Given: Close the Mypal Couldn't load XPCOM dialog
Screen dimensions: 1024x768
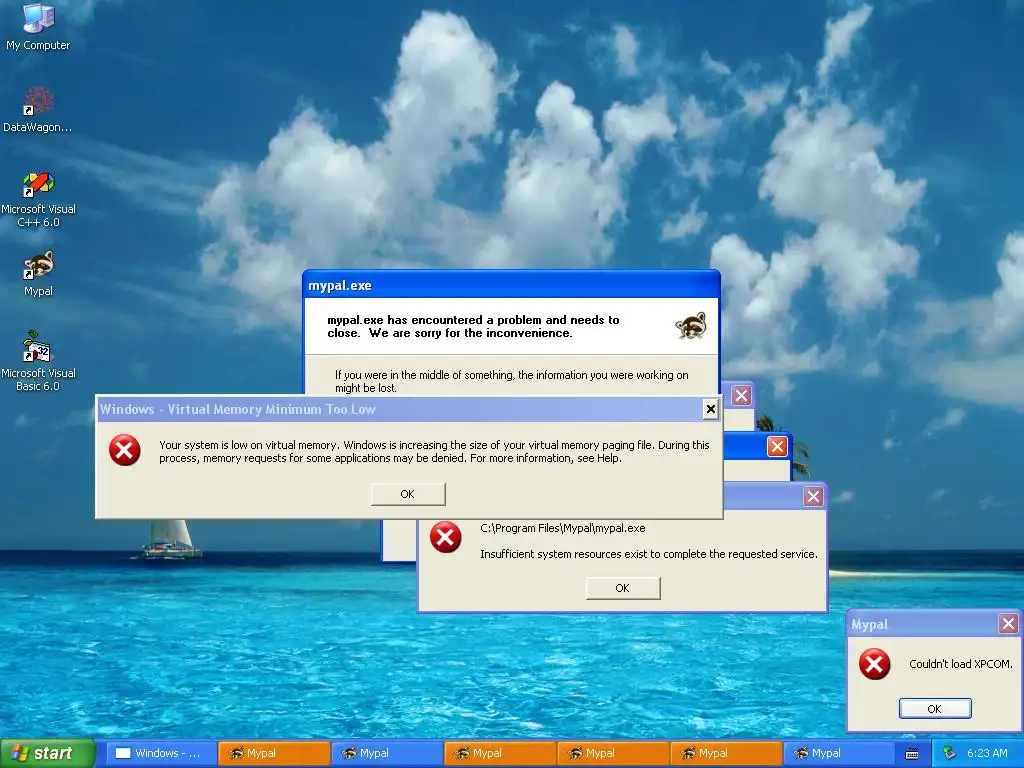Looking at the screenshot, I should pos(1008,624).
